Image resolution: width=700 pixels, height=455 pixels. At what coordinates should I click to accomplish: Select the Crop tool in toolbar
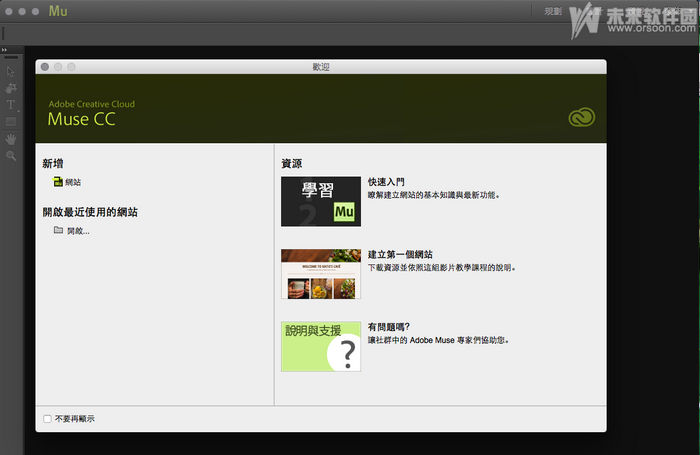pos(11,88)
